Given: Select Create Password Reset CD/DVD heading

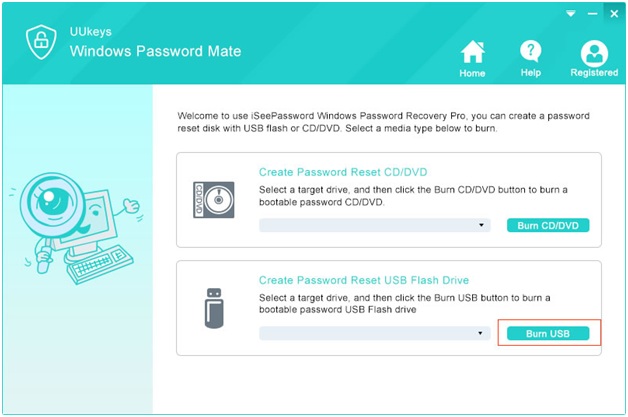Looking at the screenshot, I should 343,172.
